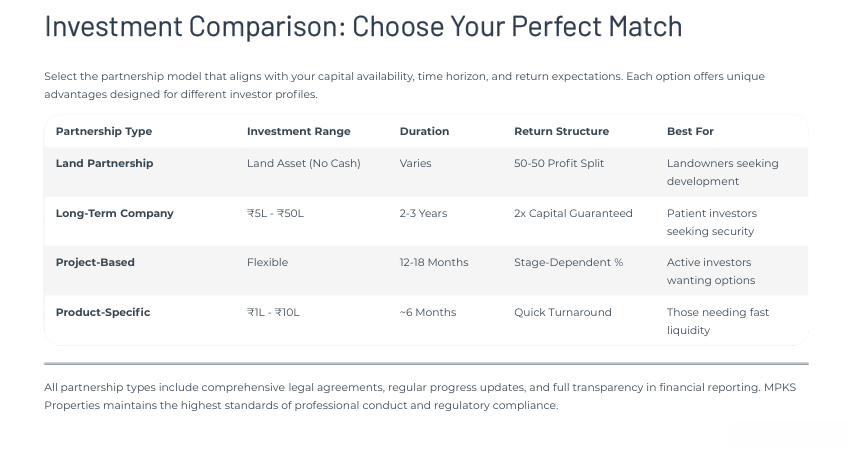
Task: Click the Partnership Type column header
Action: [x=104, y=131]
